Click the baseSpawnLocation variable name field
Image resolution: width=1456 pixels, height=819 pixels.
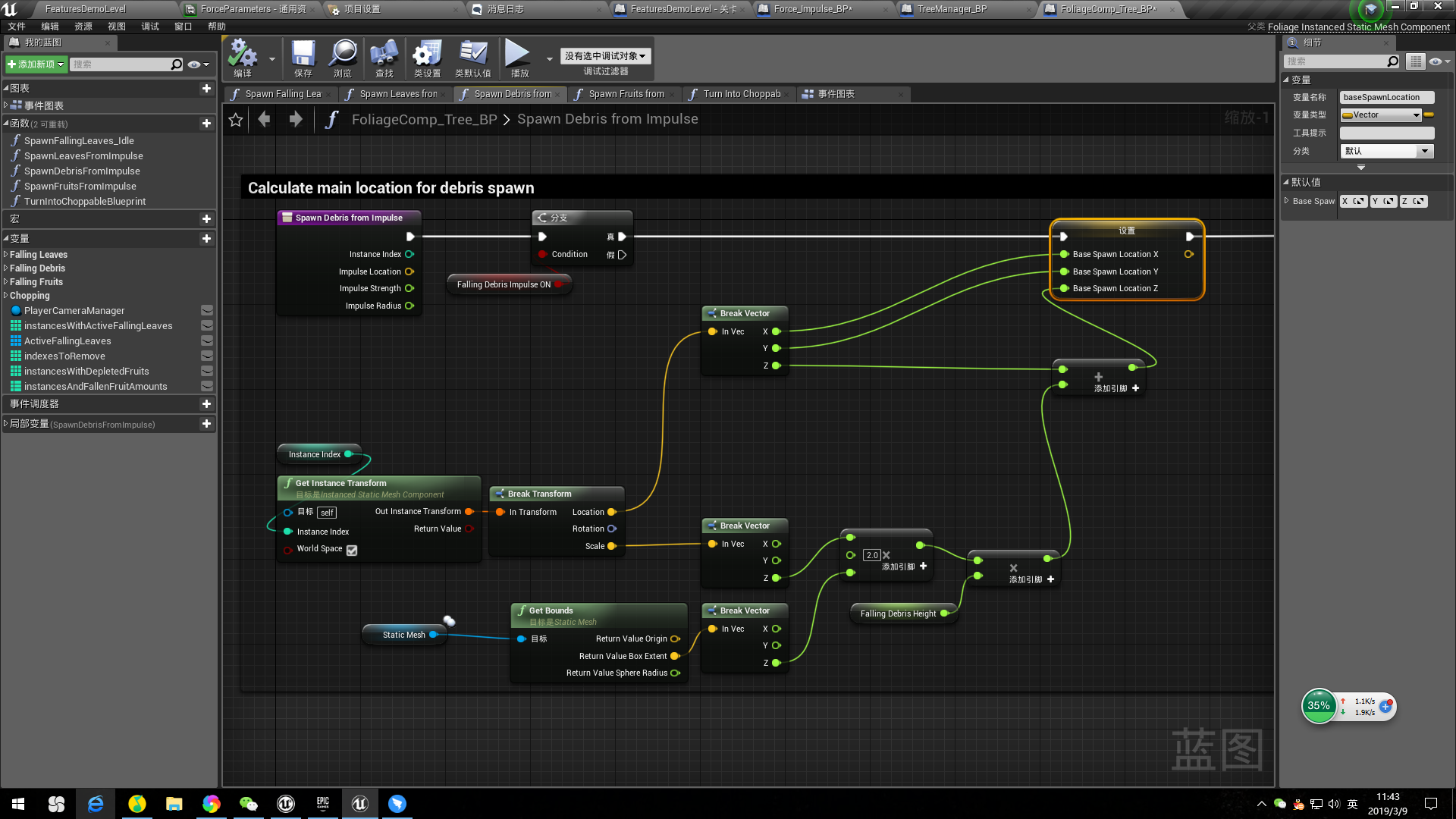[x=1386, y=97]
